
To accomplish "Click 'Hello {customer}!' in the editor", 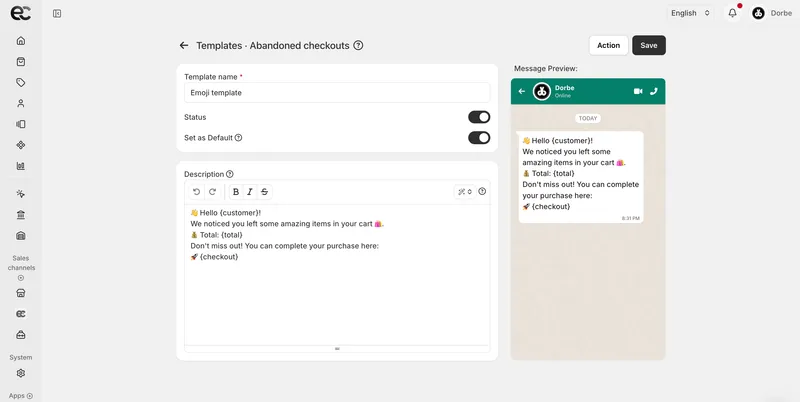I will click(x=226, y=213).
